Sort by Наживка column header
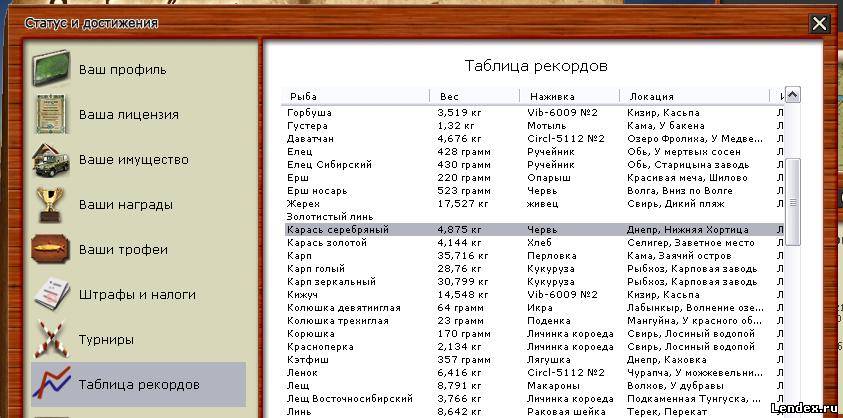This screenshot has width=843, height=418. point(569,96)
